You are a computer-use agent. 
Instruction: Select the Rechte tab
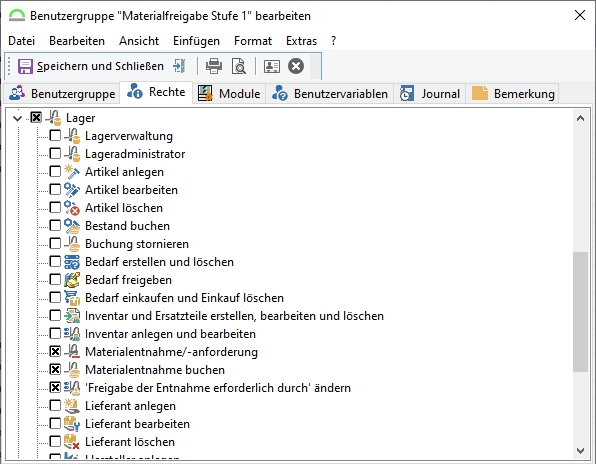(x=156, y=92)
